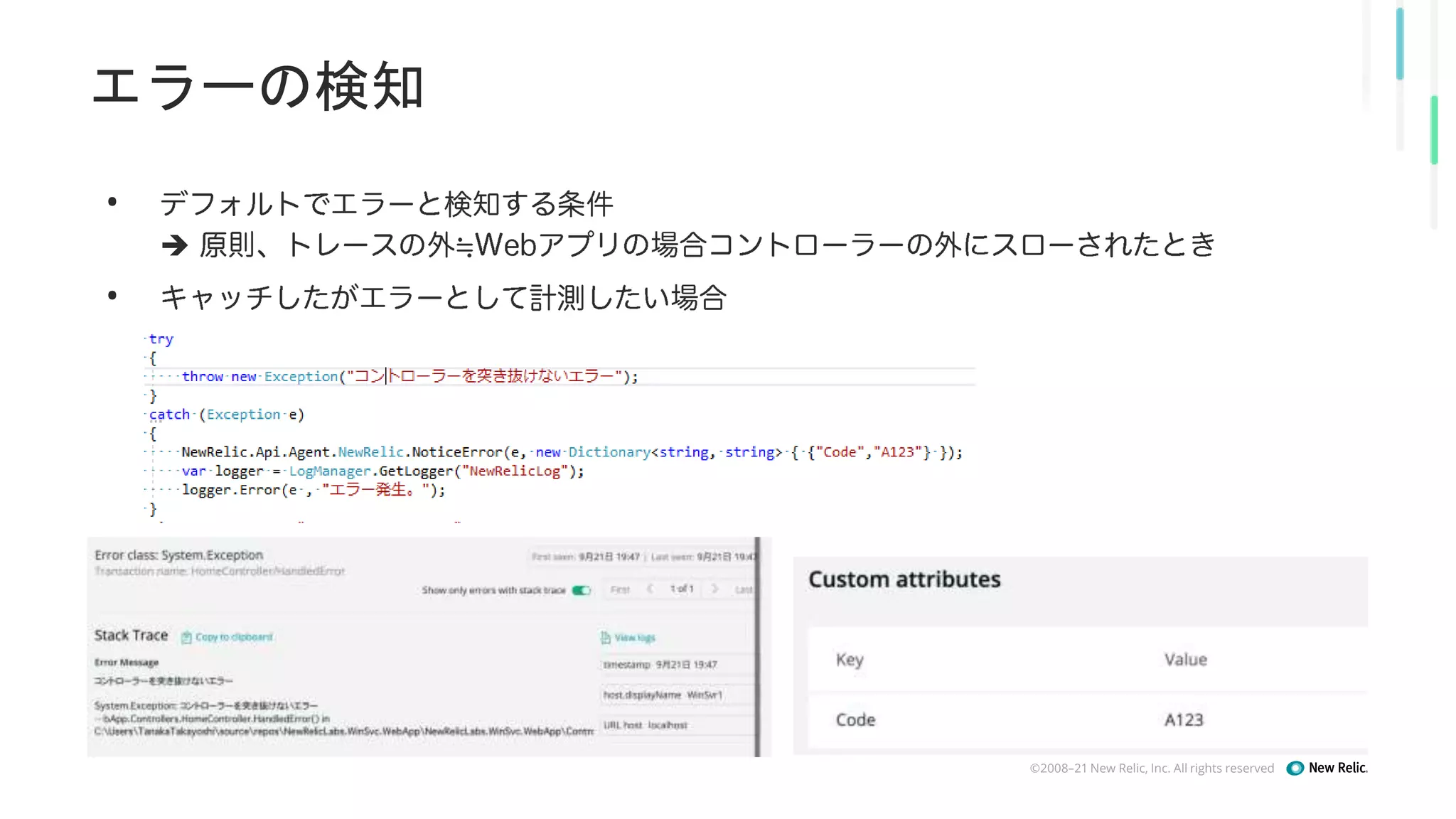Click the First seen 9月21日 19:47 text
Viewport: 1456px width, 819px height.
click(586, 557)
